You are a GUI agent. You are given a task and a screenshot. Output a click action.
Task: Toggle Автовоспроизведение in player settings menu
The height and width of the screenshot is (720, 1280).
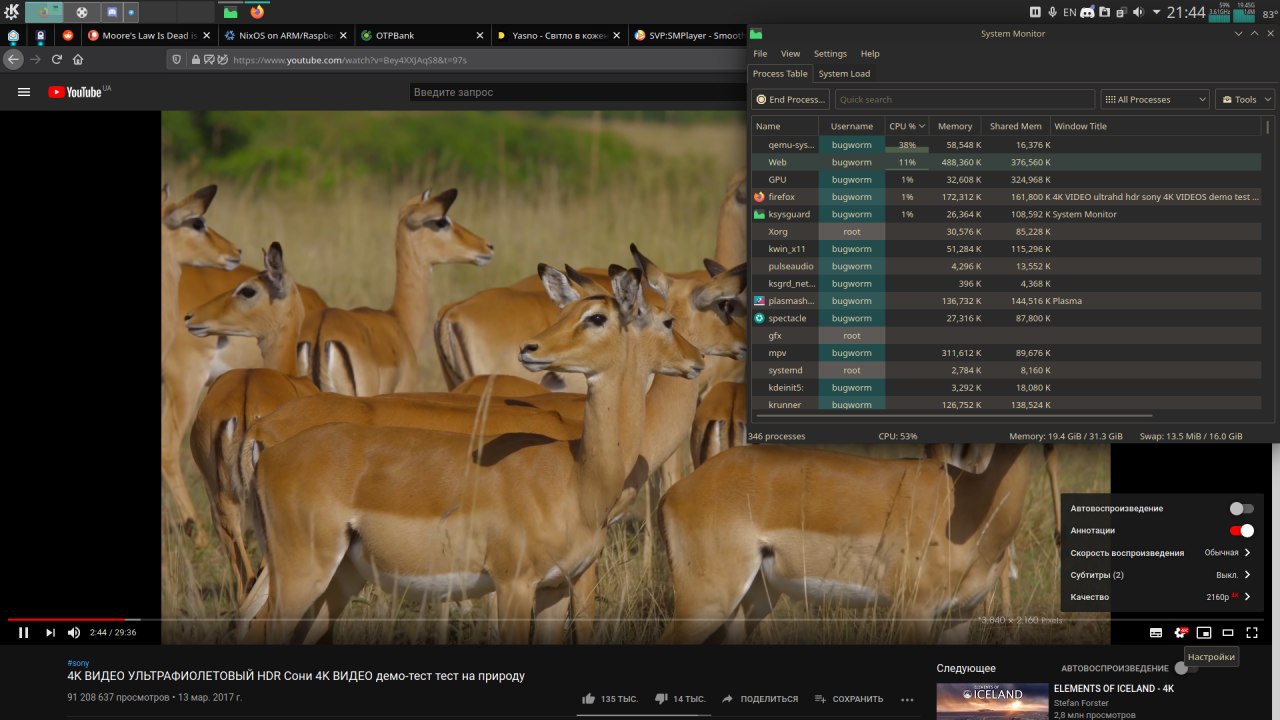(1241, 509)
